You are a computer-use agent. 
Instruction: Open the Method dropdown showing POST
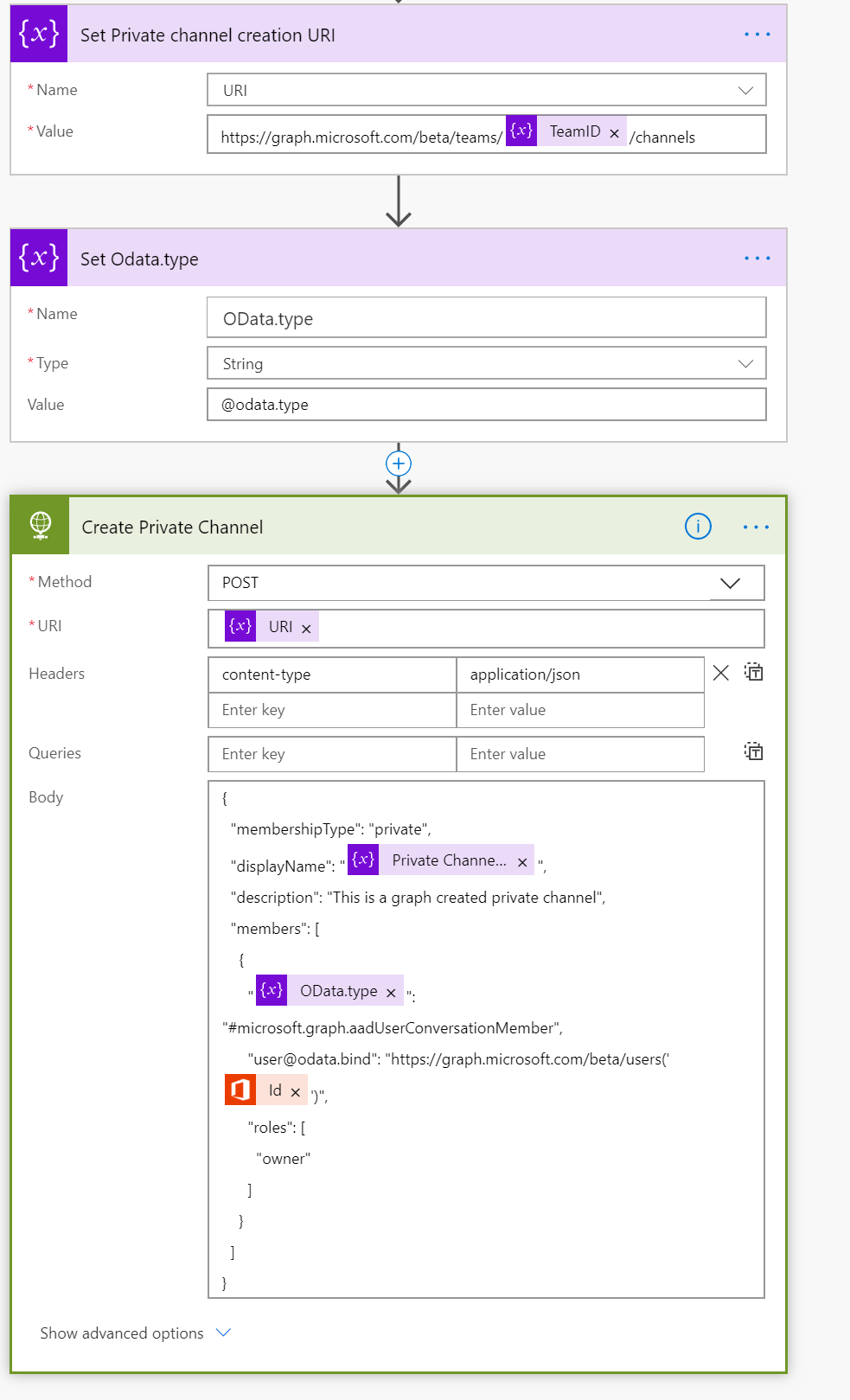pyautogui.click(x=487, y=583)
